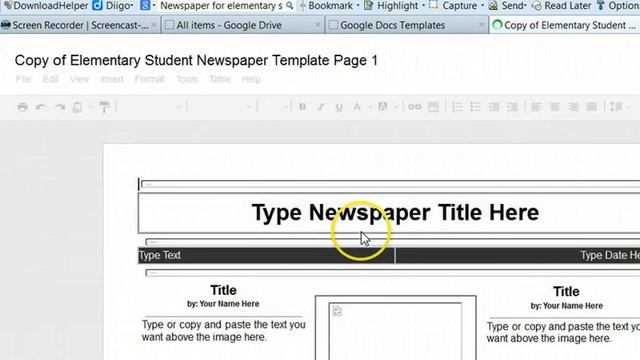The height and width of the screenshot is (360, 640).
Task: Expand the Diigo Highlight dropdown arrow
Action: (x=423, y=6)
